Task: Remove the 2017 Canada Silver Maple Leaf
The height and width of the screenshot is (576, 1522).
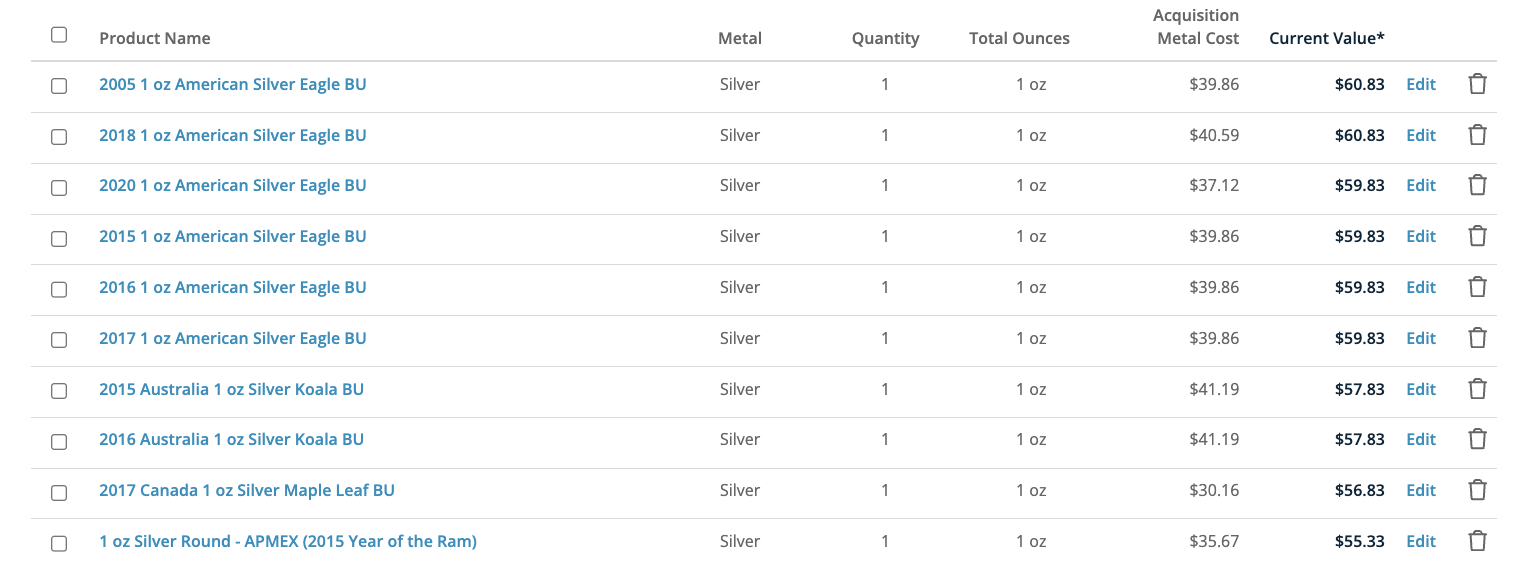Action: click(x=1477, y=490)
